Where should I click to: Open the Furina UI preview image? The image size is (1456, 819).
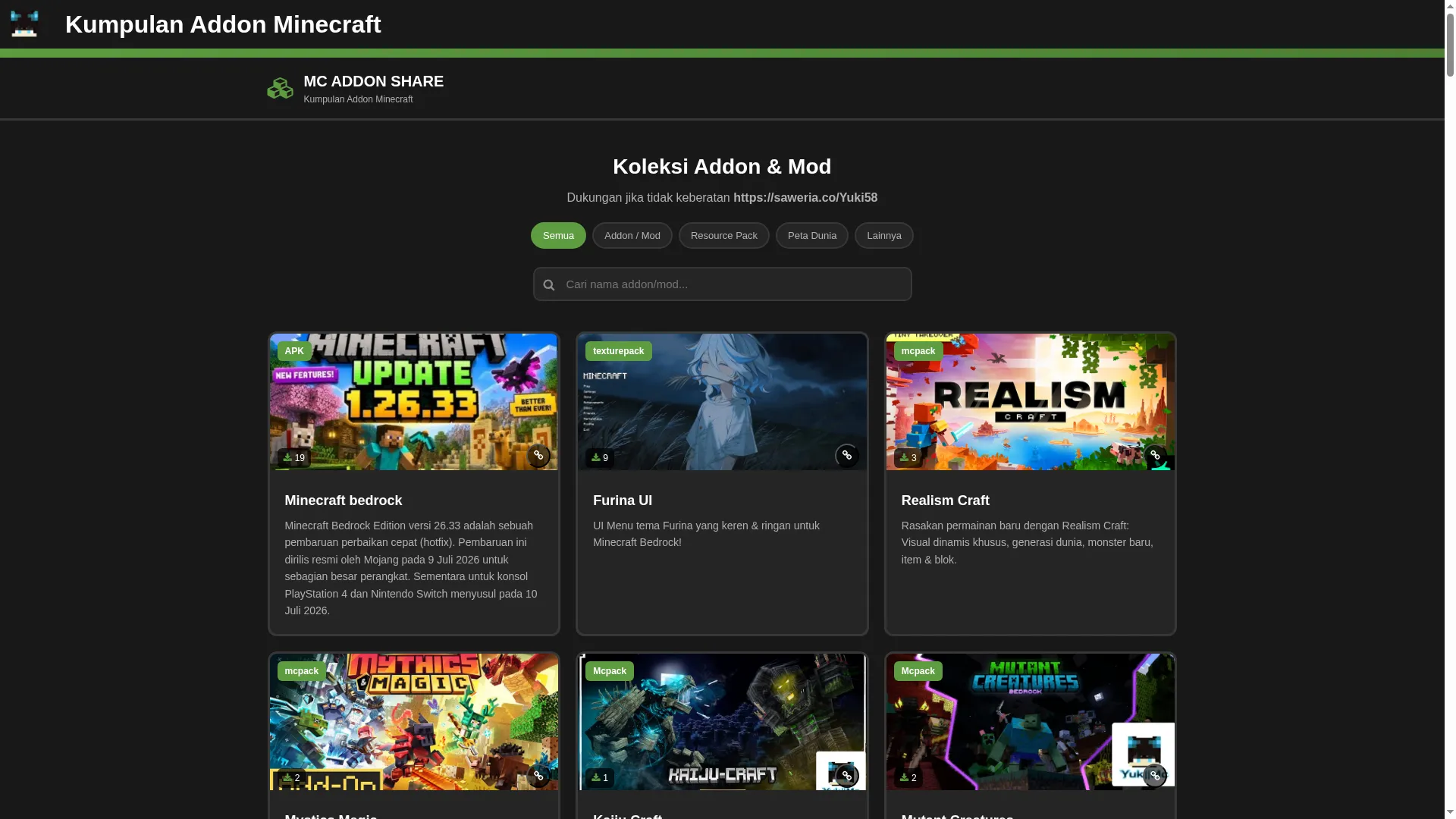pyautogui.click(x=722, y=402)
